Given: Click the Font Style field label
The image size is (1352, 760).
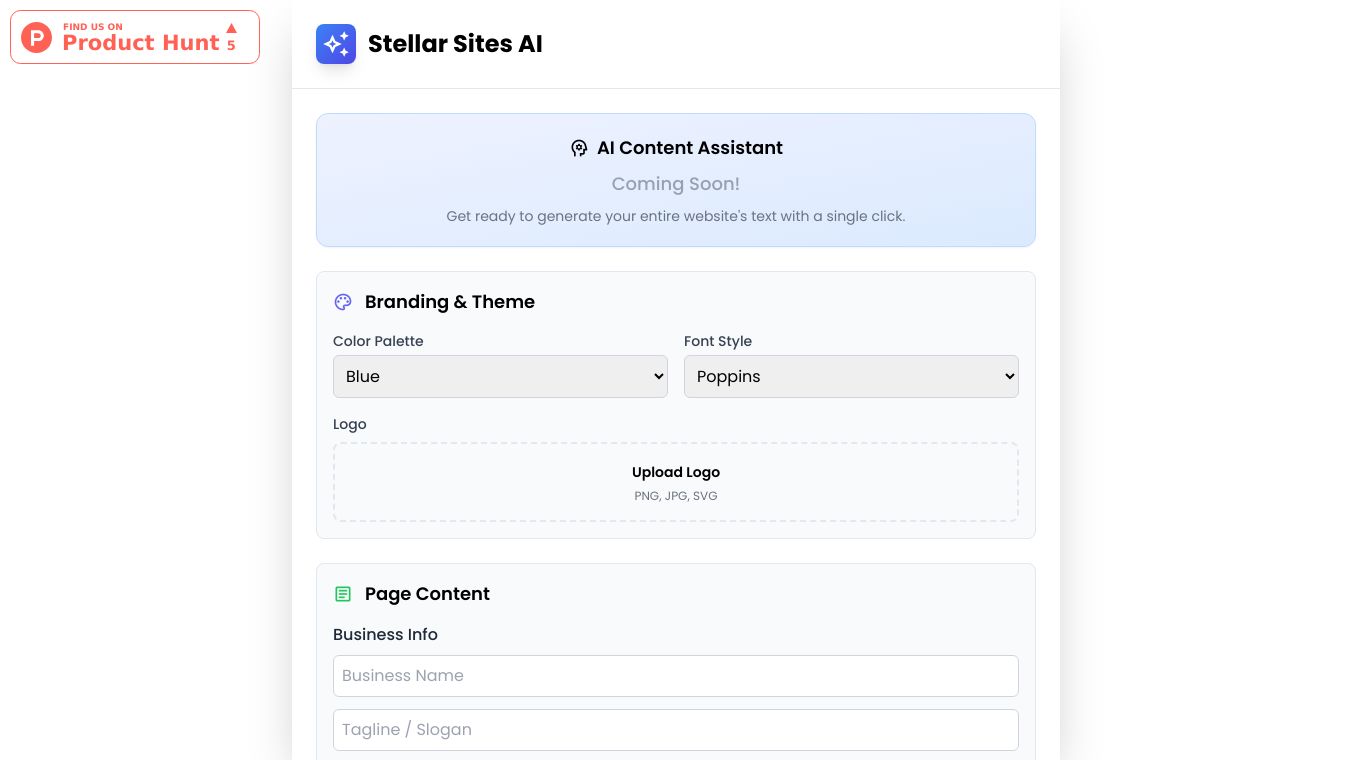Looking at the screenshot, I should [x=718, y=341].
